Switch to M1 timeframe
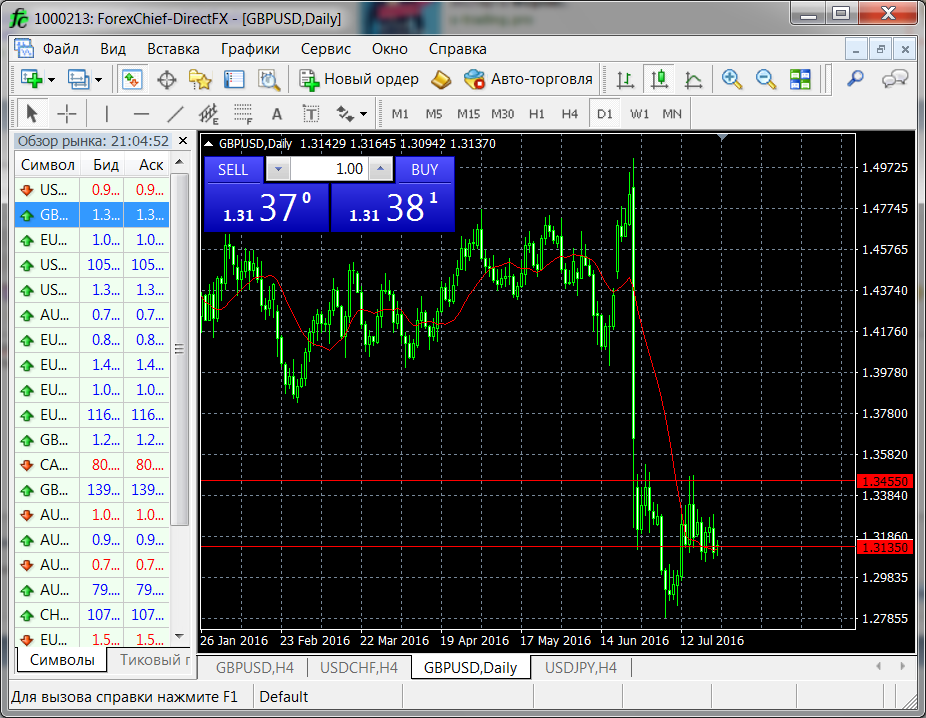Screen dimensions: 926x718 (400, 114)
